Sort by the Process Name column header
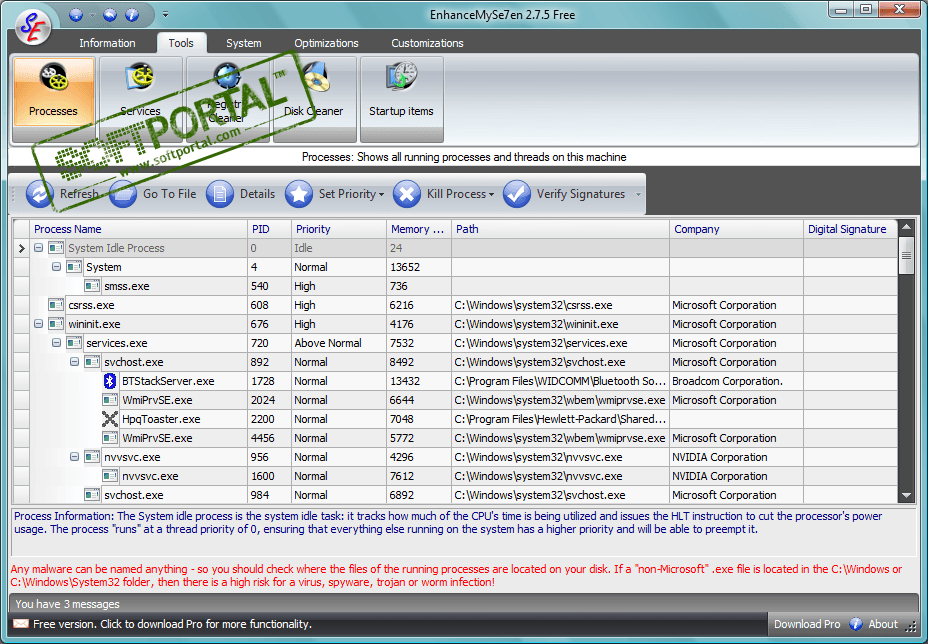The image size is (928, 644). click(x=138, y=229)
